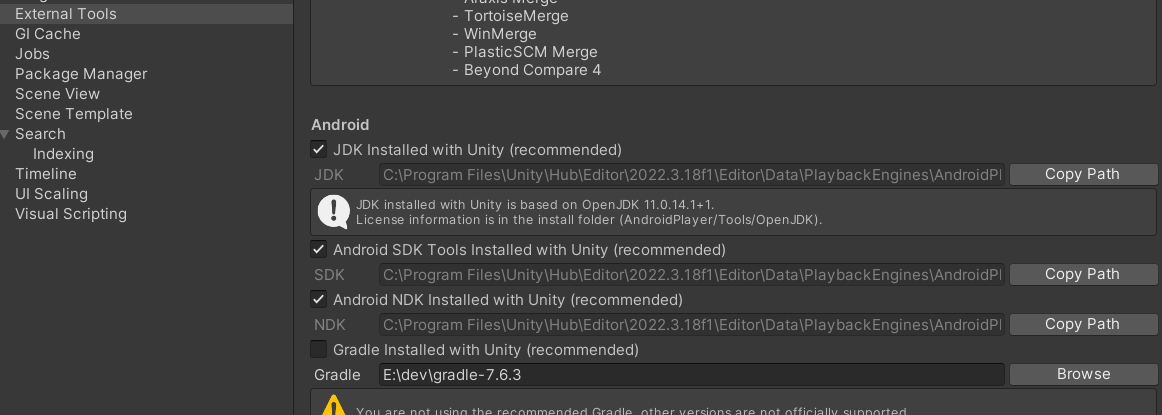Browse for Gradle folder
This screenshot has height=415, width=1162.
click(1082, 374)
